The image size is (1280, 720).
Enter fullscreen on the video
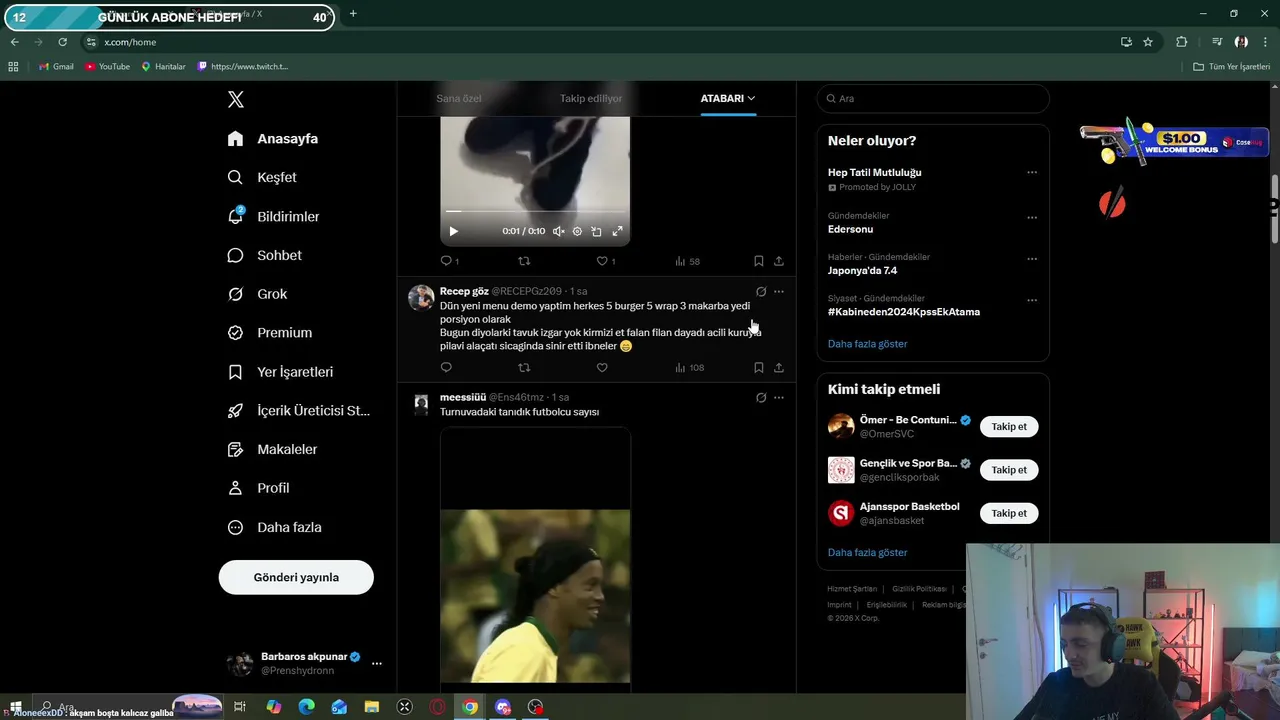[x=617, y=231]
